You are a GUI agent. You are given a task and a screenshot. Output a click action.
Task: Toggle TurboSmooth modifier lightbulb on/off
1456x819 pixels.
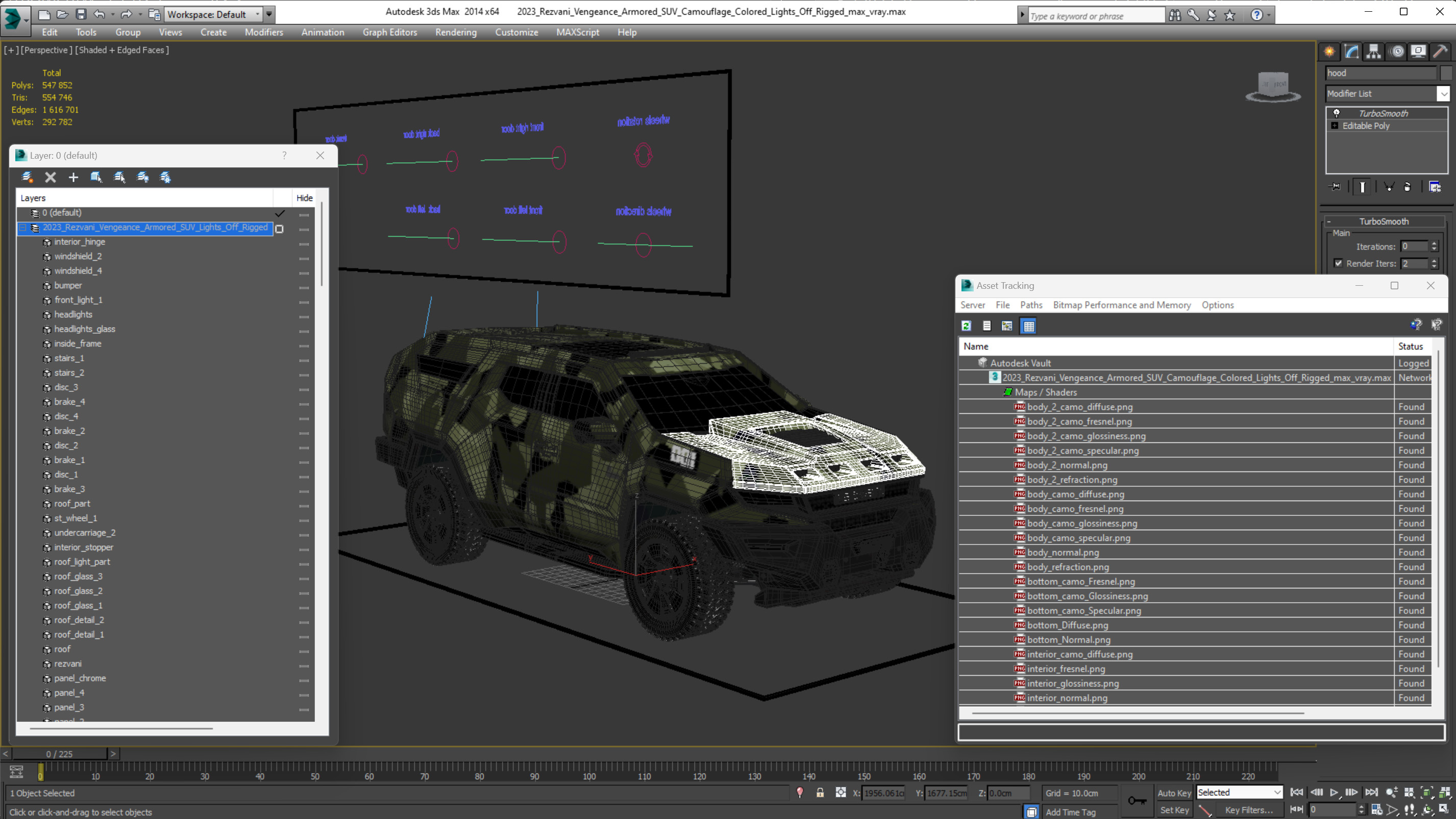click(1337, 113)
